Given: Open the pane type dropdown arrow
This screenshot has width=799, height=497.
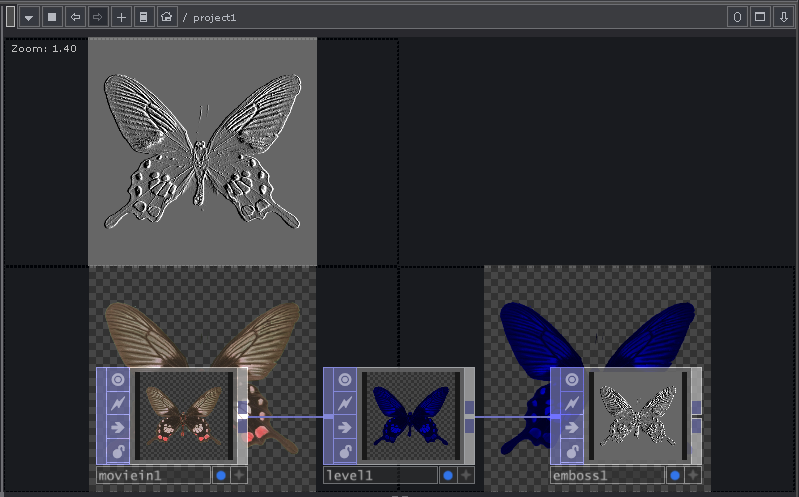Looking at the screenshot, I should coord(28,17).
